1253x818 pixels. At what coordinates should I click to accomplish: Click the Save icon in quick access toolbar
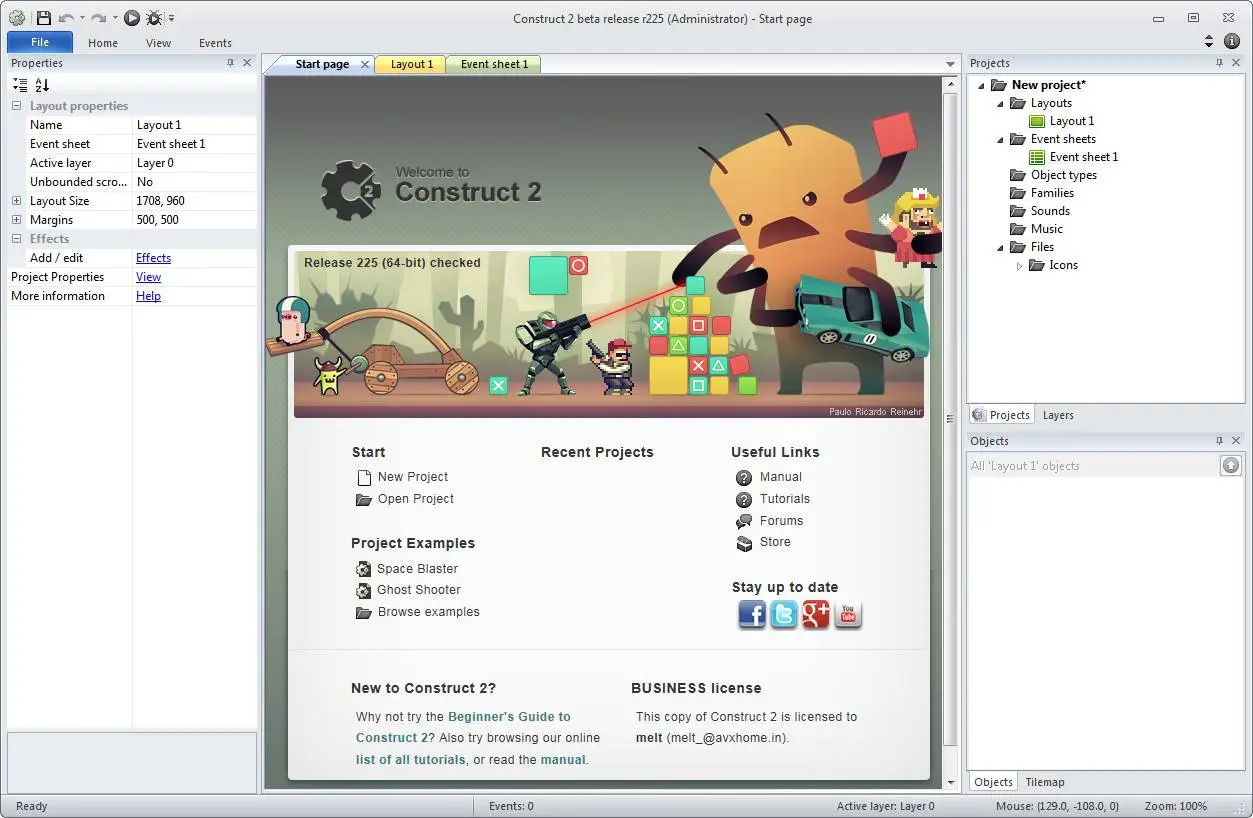click(43, 18)
